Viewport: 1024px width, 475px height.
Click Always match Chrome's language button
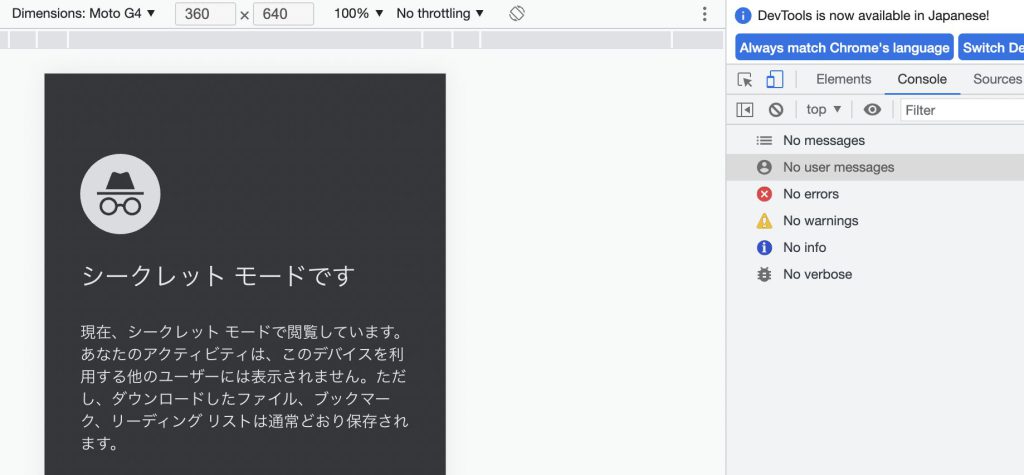(x=844, y=48)
